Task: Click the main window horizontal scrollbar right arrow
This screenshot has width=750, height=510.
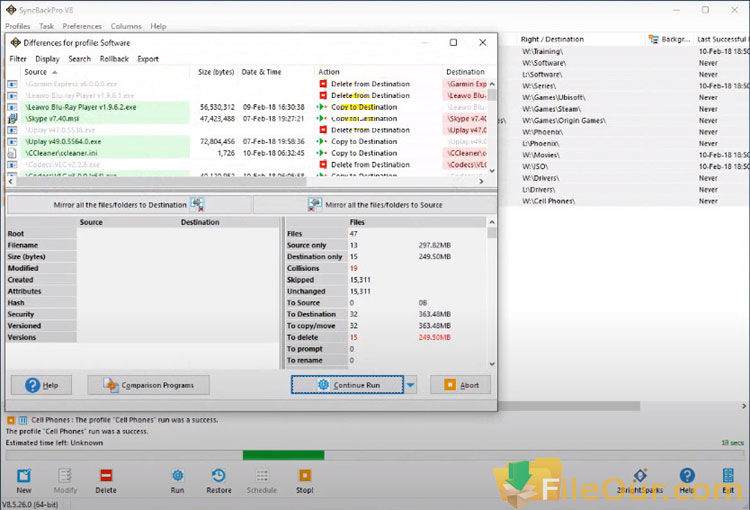Action: point(744,406)
